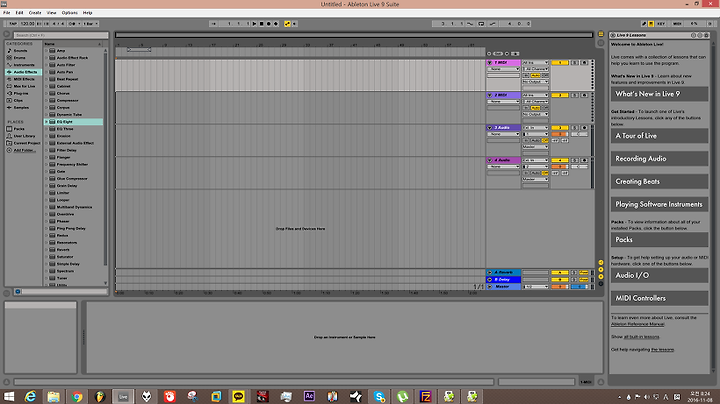720x404 pixels.
Task: Set track 3 Audio monitor to Off
Action: [x=545, y=140]
